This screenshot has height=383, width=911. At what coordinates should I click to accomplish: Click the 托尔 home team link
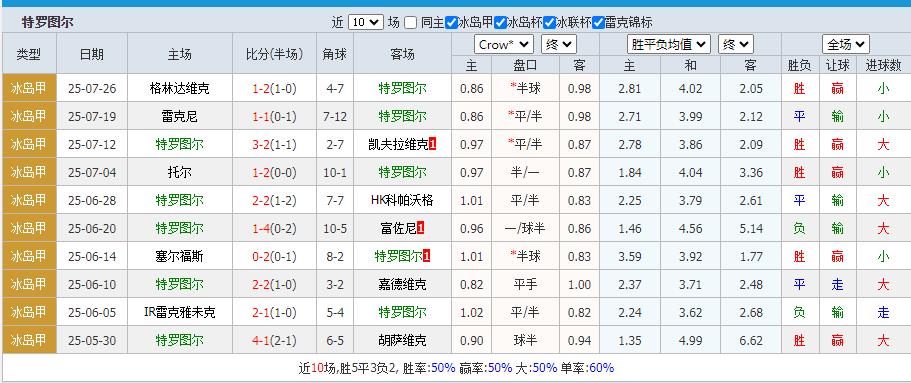[x=180, y=173]
